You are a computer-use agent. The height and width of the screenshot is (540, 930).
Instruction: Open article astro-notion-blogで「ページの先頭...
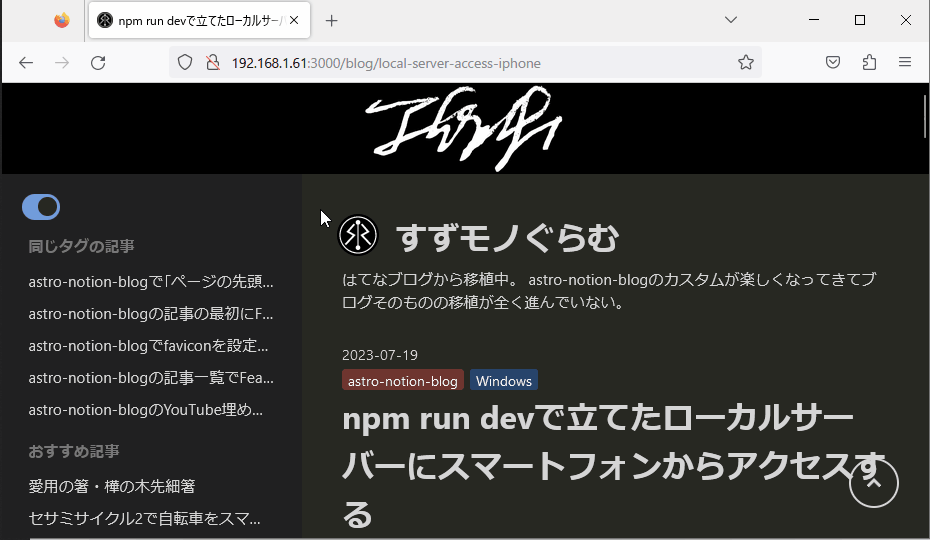(151, 281)
